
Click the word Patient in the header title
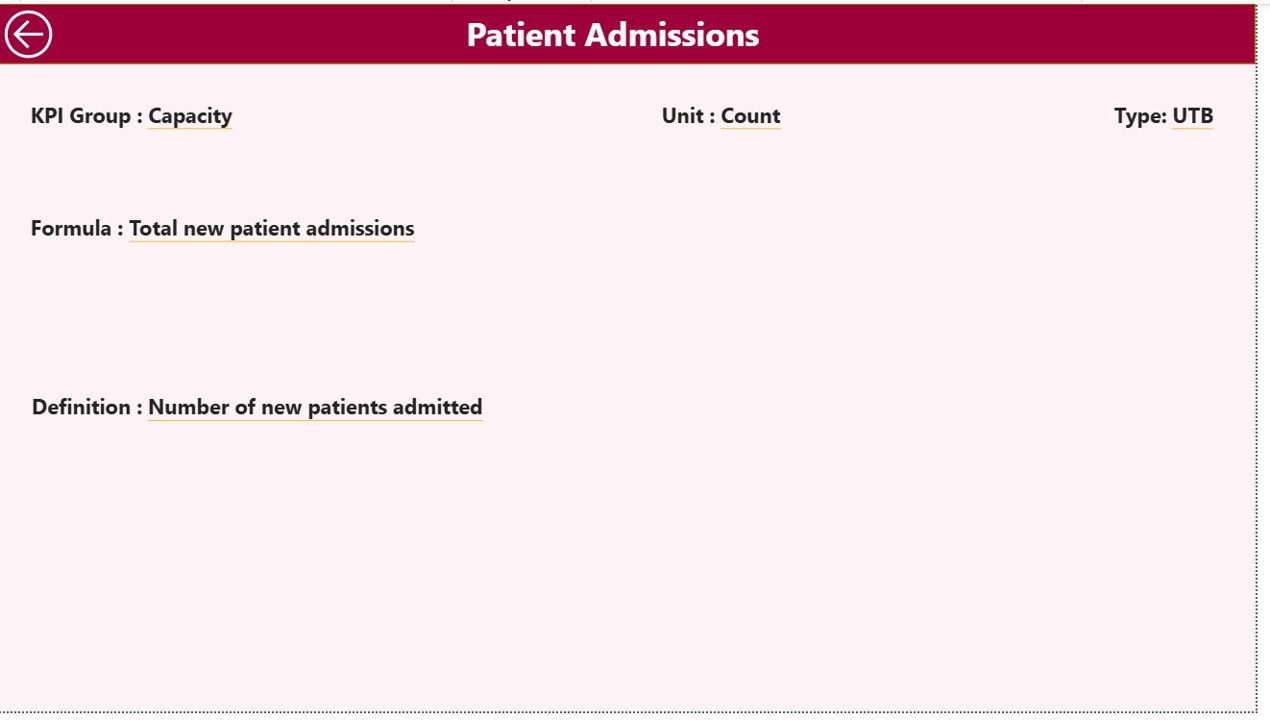pos(520,35)
